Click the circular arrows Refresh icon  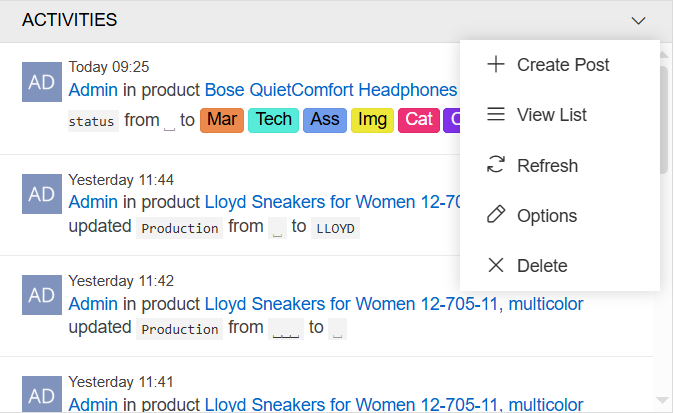pos(495,165)
